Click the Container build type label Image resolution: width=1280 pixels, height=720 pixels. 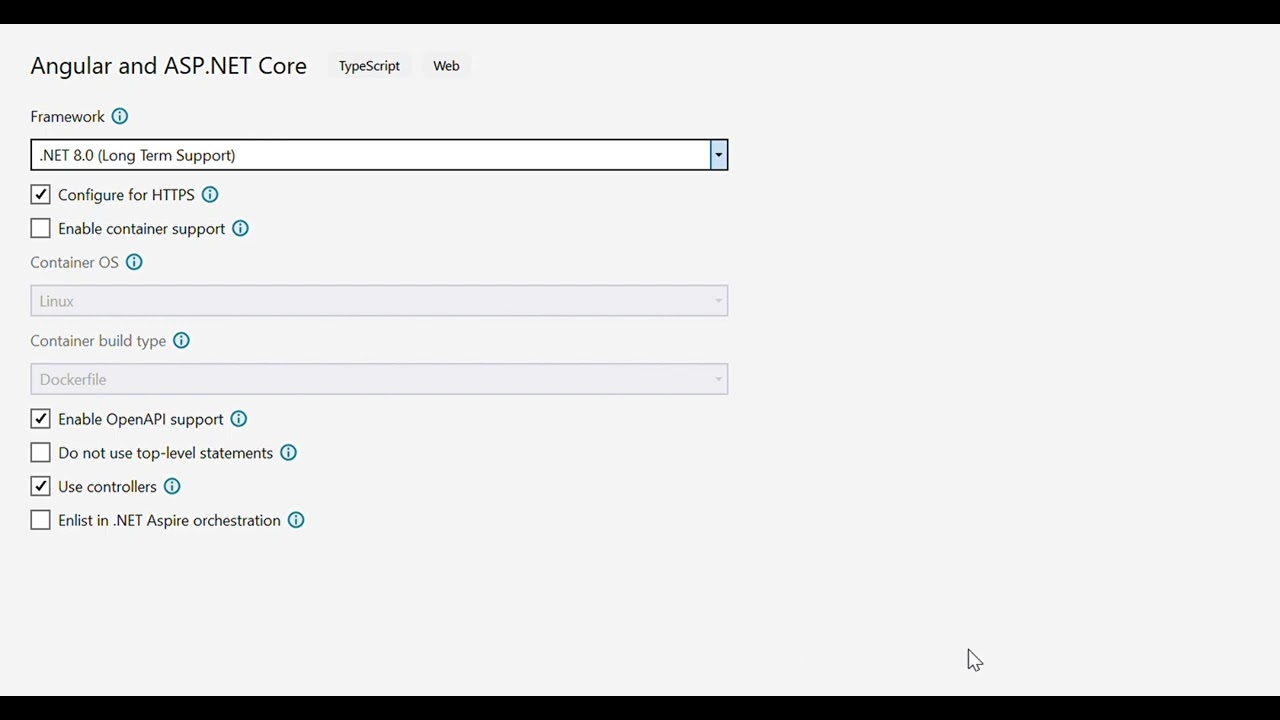click(98, 341)
